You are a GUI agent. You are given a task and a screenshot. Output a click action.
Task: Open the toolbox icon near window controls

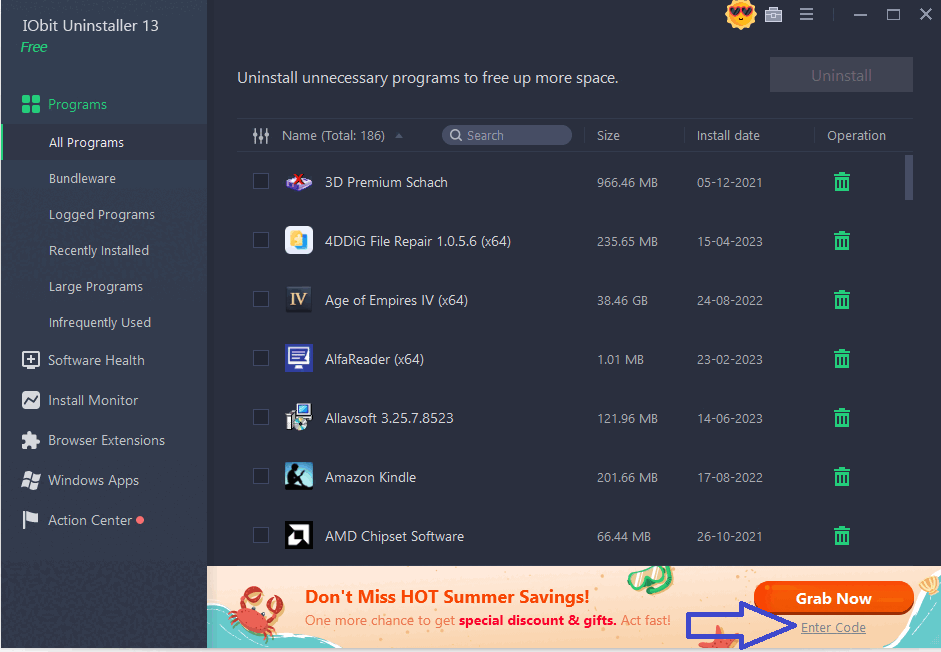773,15
